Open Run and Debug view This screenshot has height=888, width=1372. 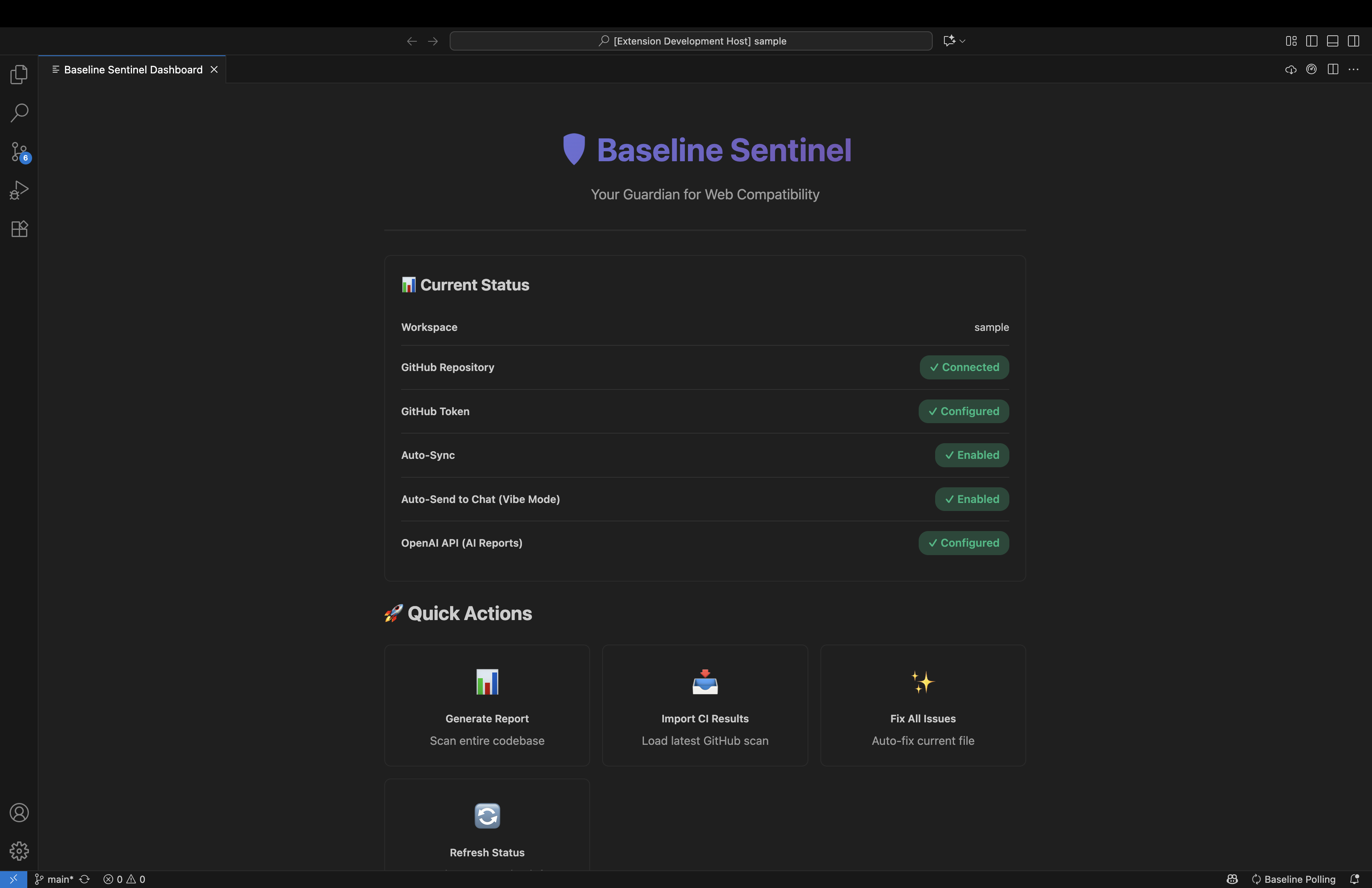(19, 190)
